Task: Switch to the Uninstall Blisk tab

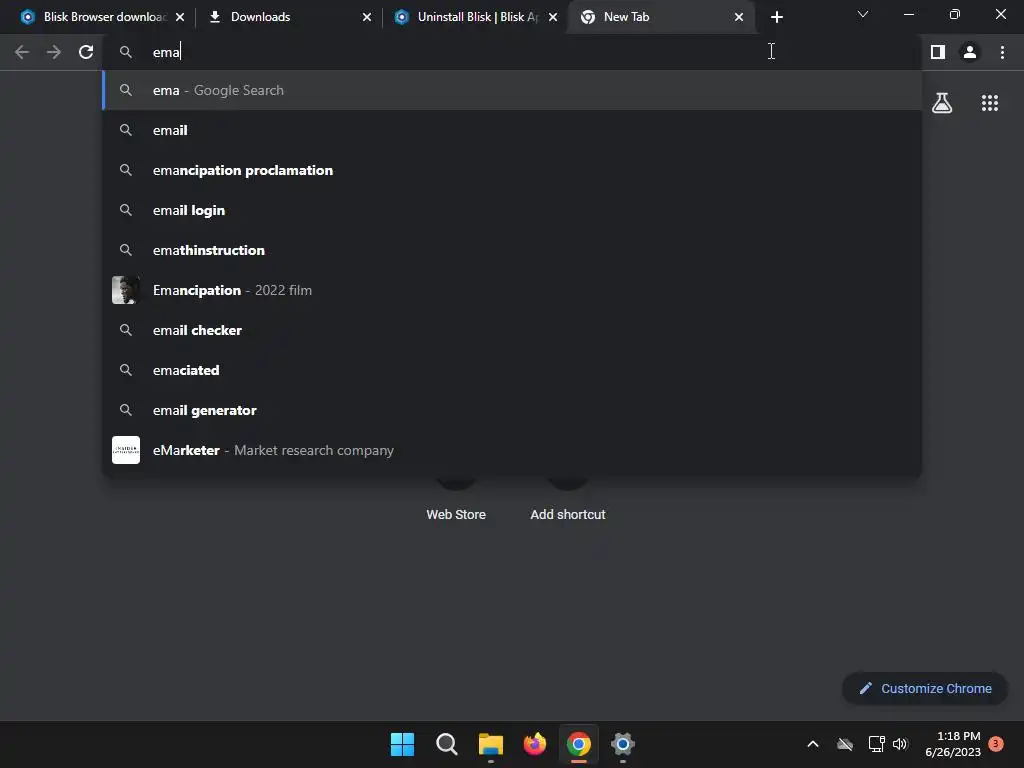Action: [x=475, y=17]
